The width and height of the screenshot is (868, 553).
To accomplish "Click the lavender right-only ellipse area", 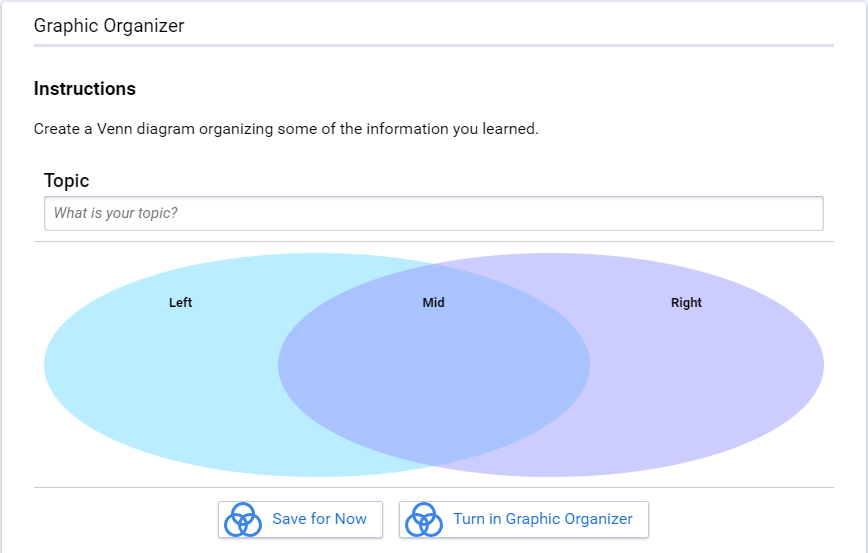I will point(709,376).
